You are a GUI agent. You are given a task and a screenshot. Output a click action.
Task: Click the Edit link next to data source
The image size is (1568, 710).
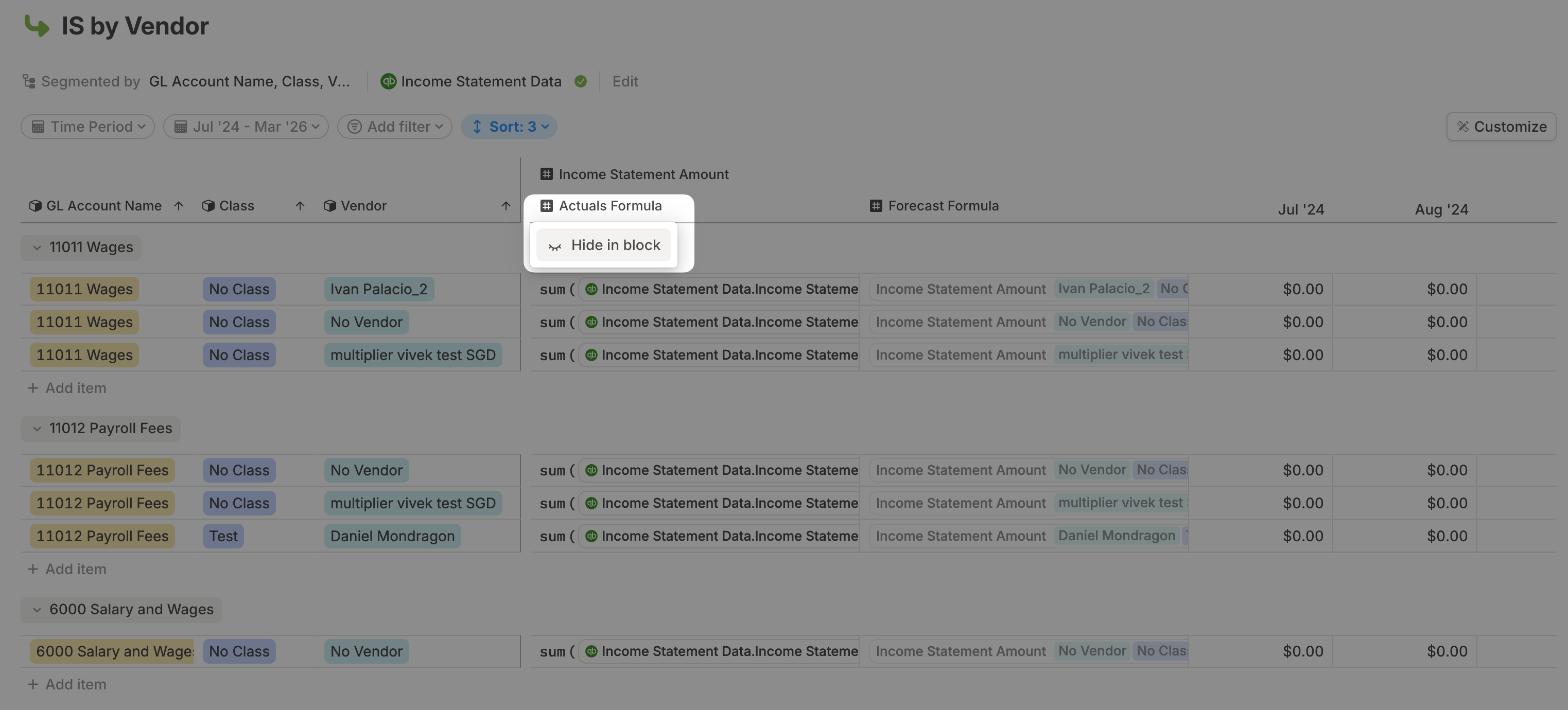pyautogui.click(x=624, y=81)
